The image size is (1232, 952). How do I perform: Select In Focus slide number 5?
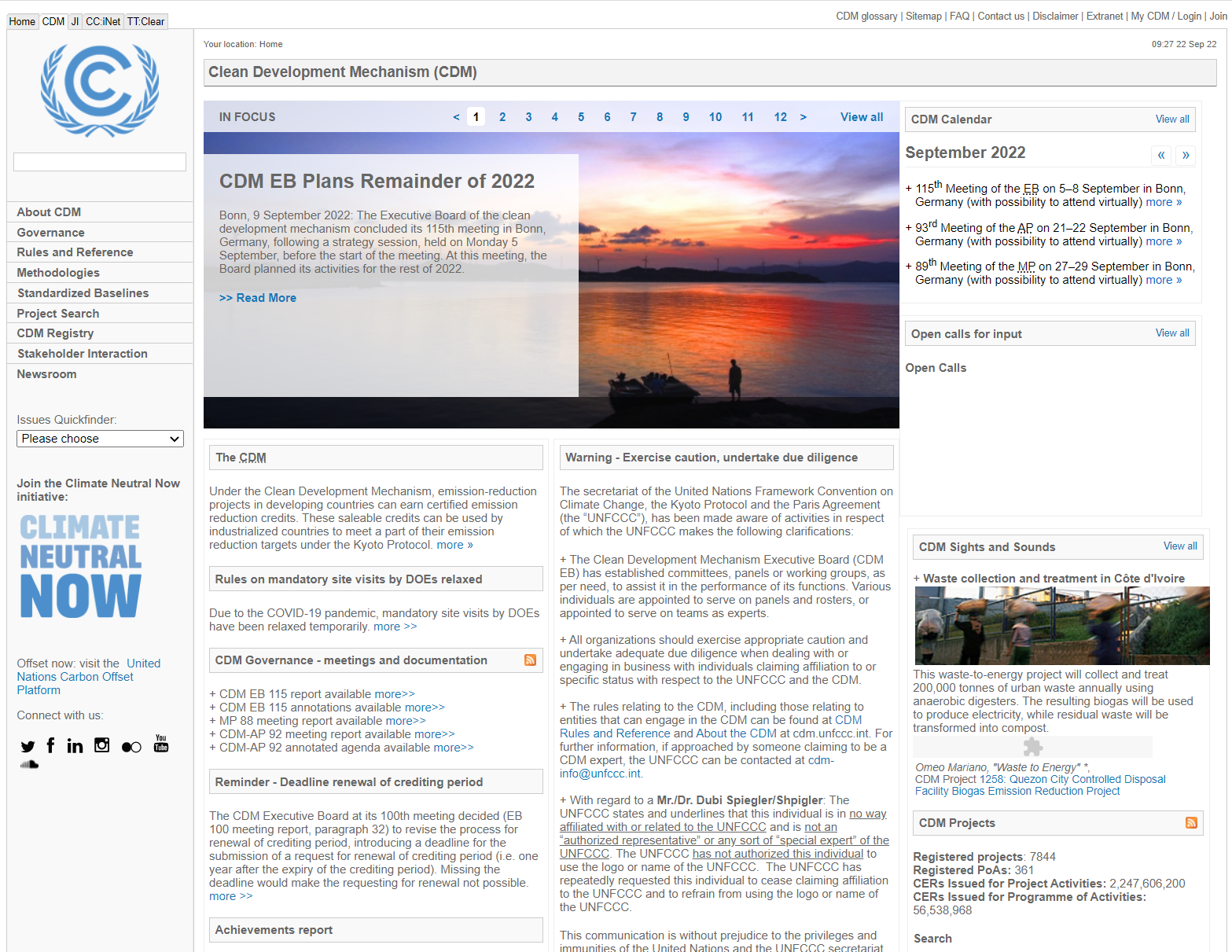point(581,117)
